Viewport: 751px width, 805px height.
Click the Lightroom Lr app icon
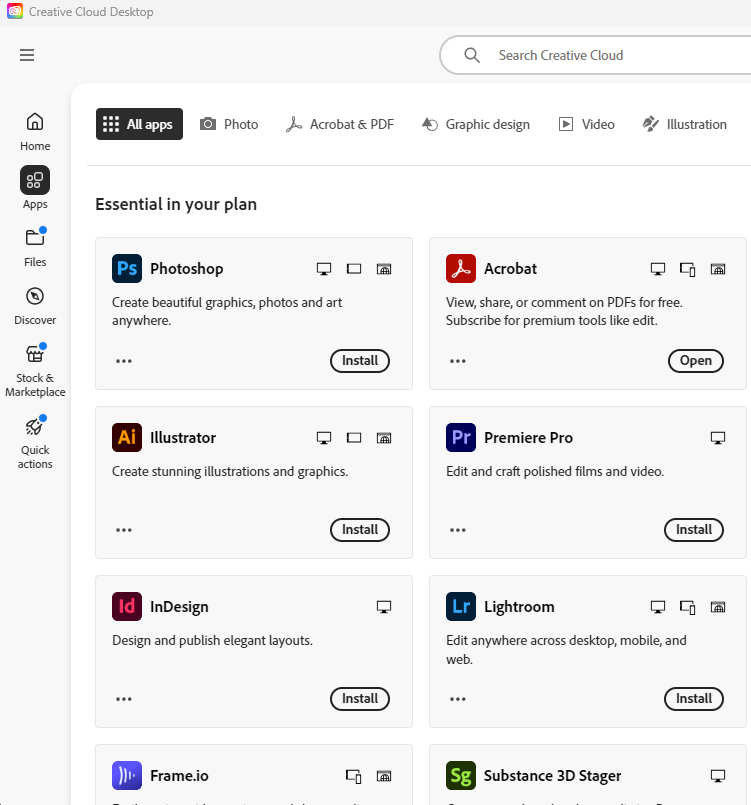[461, 606]
